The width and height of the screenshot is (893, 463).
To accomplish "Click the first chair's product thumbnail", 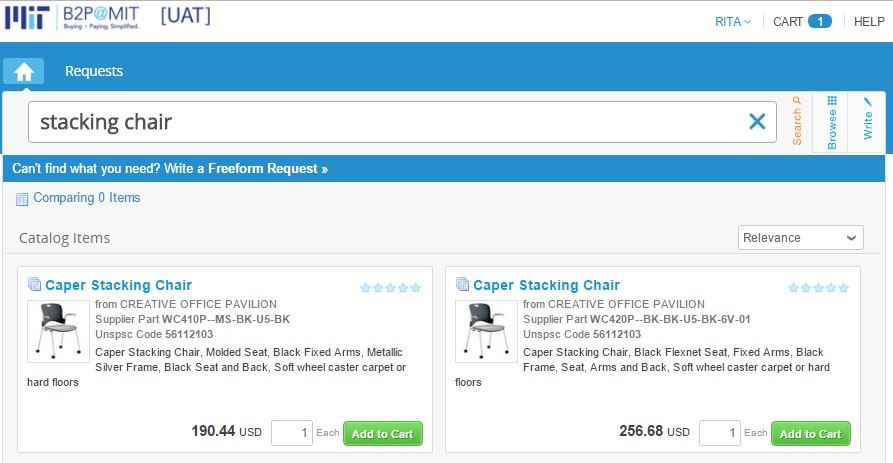I will click(58, 331).
